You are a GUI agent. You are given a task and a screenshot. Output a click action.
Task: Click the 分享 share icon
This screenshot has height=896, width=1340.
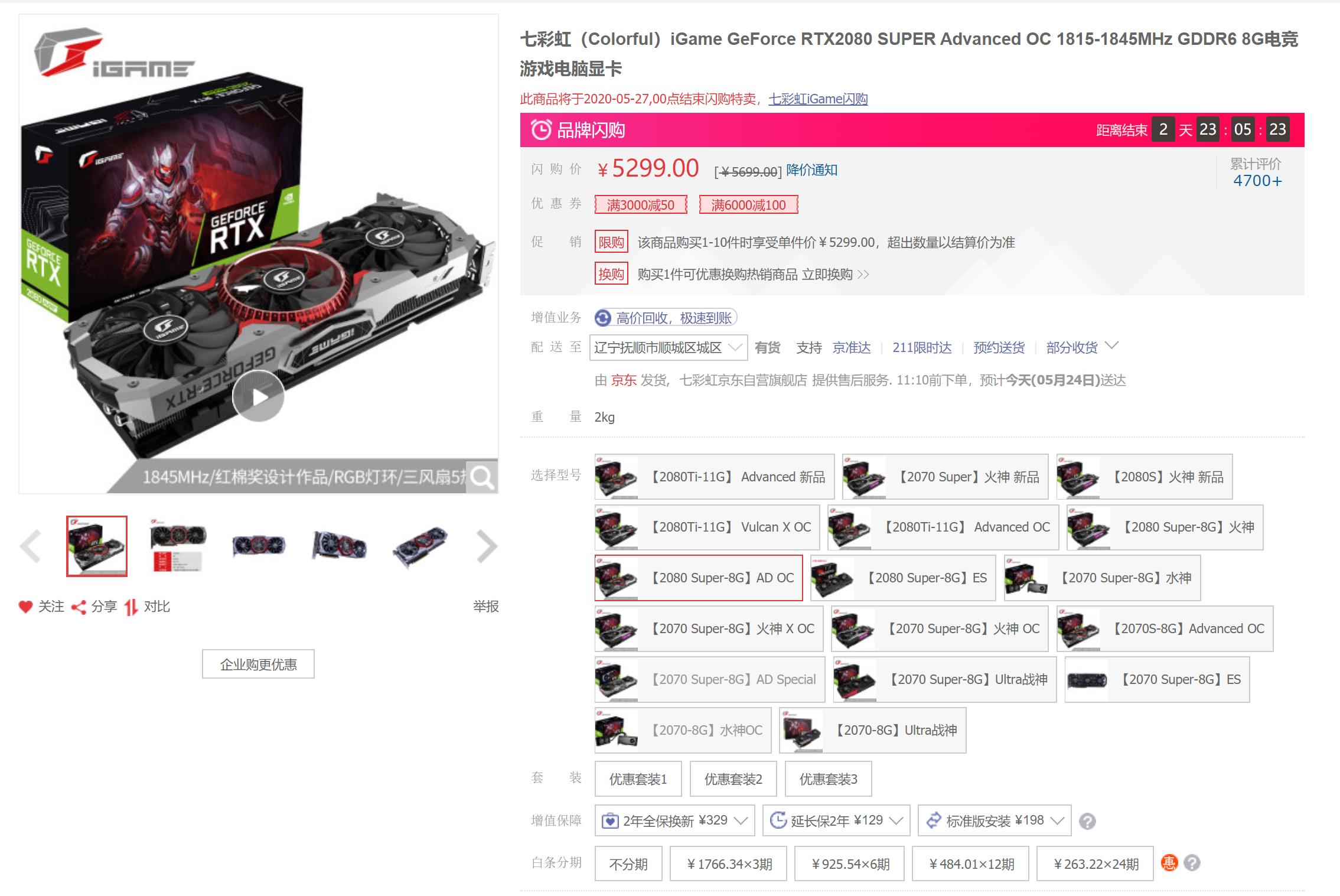(79, 607)
